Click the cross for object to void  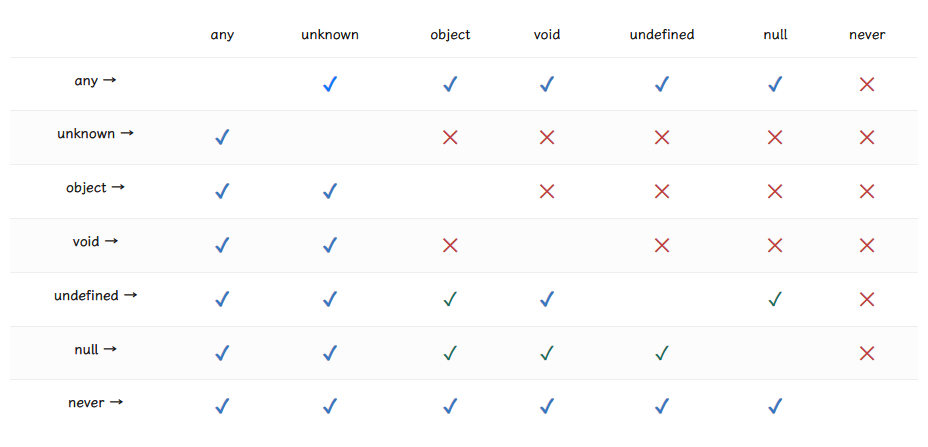[x=547, y=191]
